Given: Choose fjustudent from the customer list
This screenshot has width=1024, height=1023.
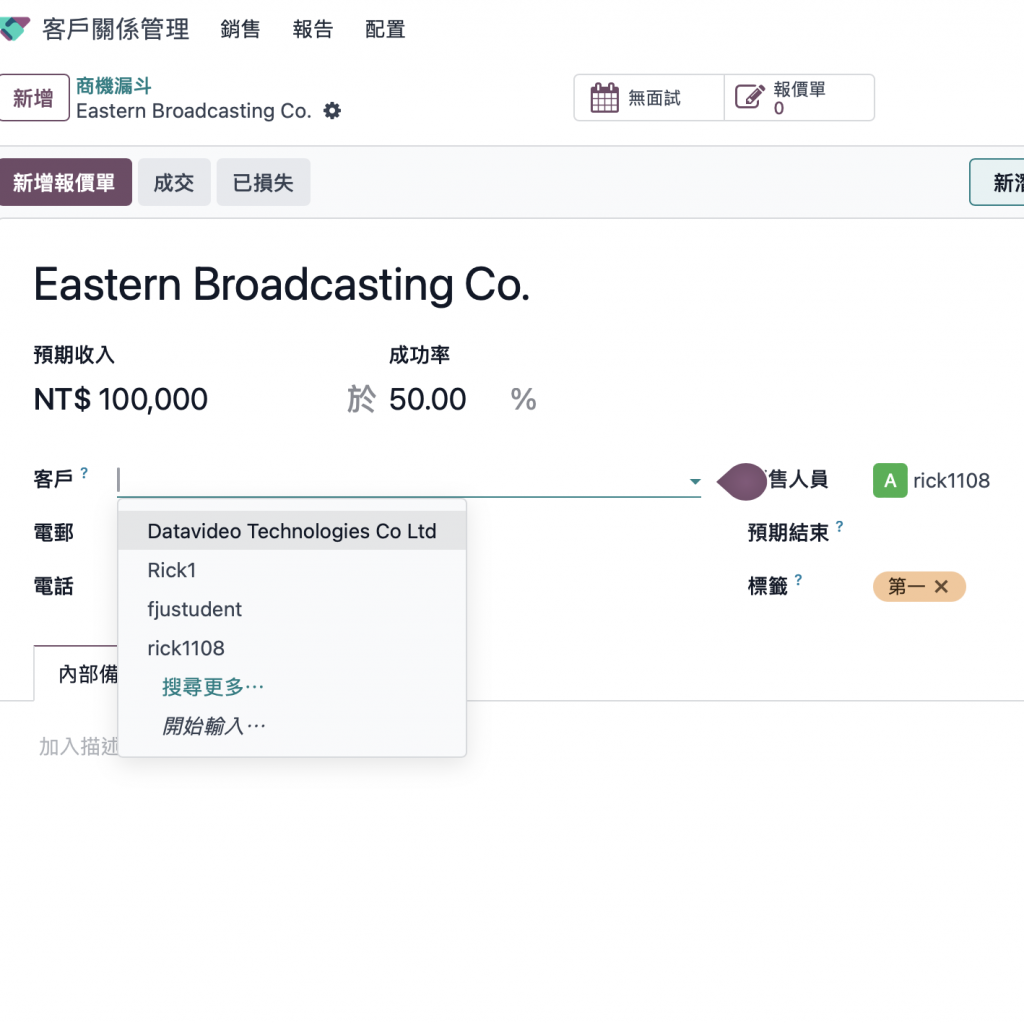Looking at the screenshot, I should point(292,609).
